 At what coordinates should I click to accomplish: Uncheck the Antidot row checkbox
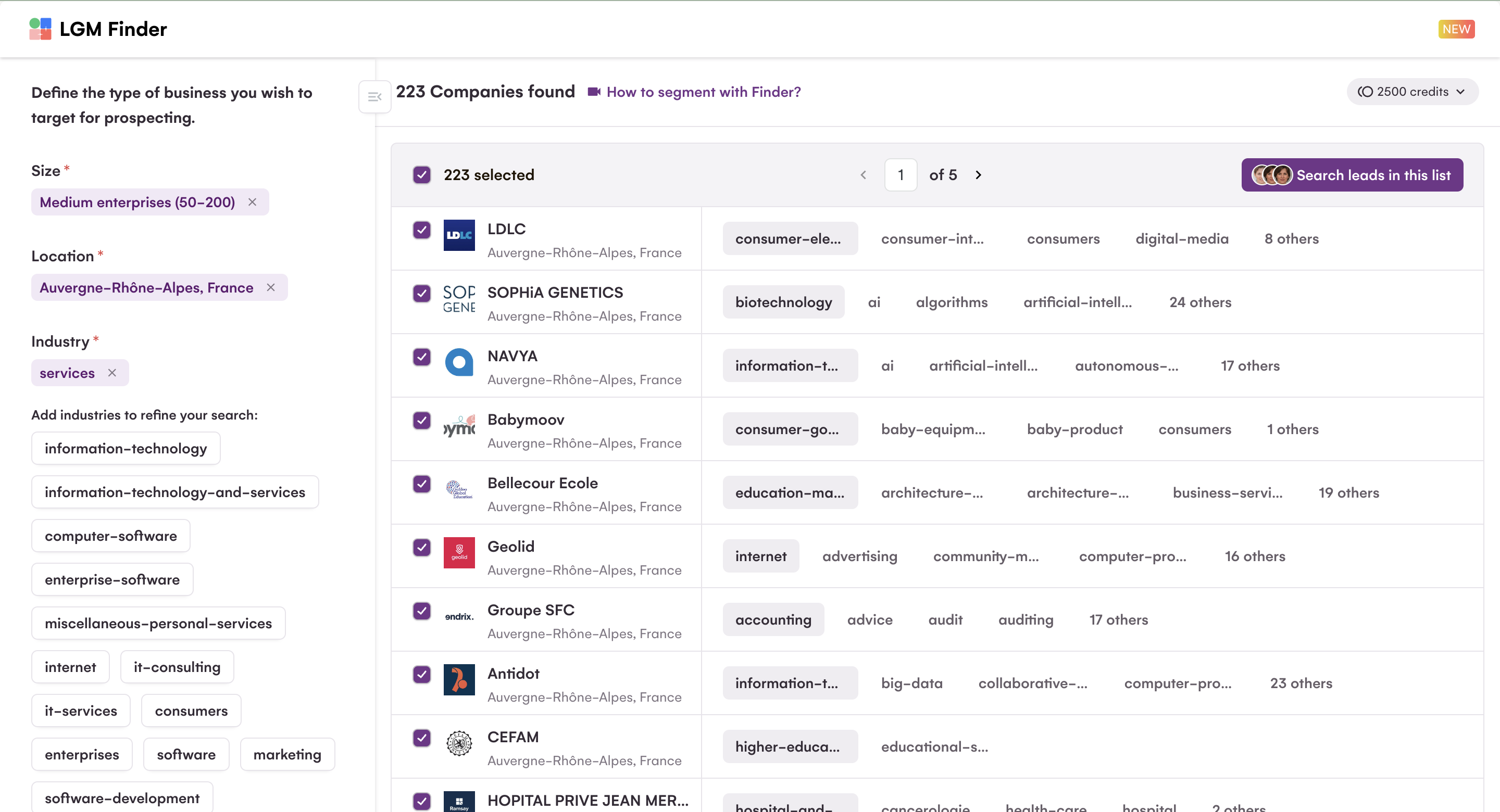[421, 674]
